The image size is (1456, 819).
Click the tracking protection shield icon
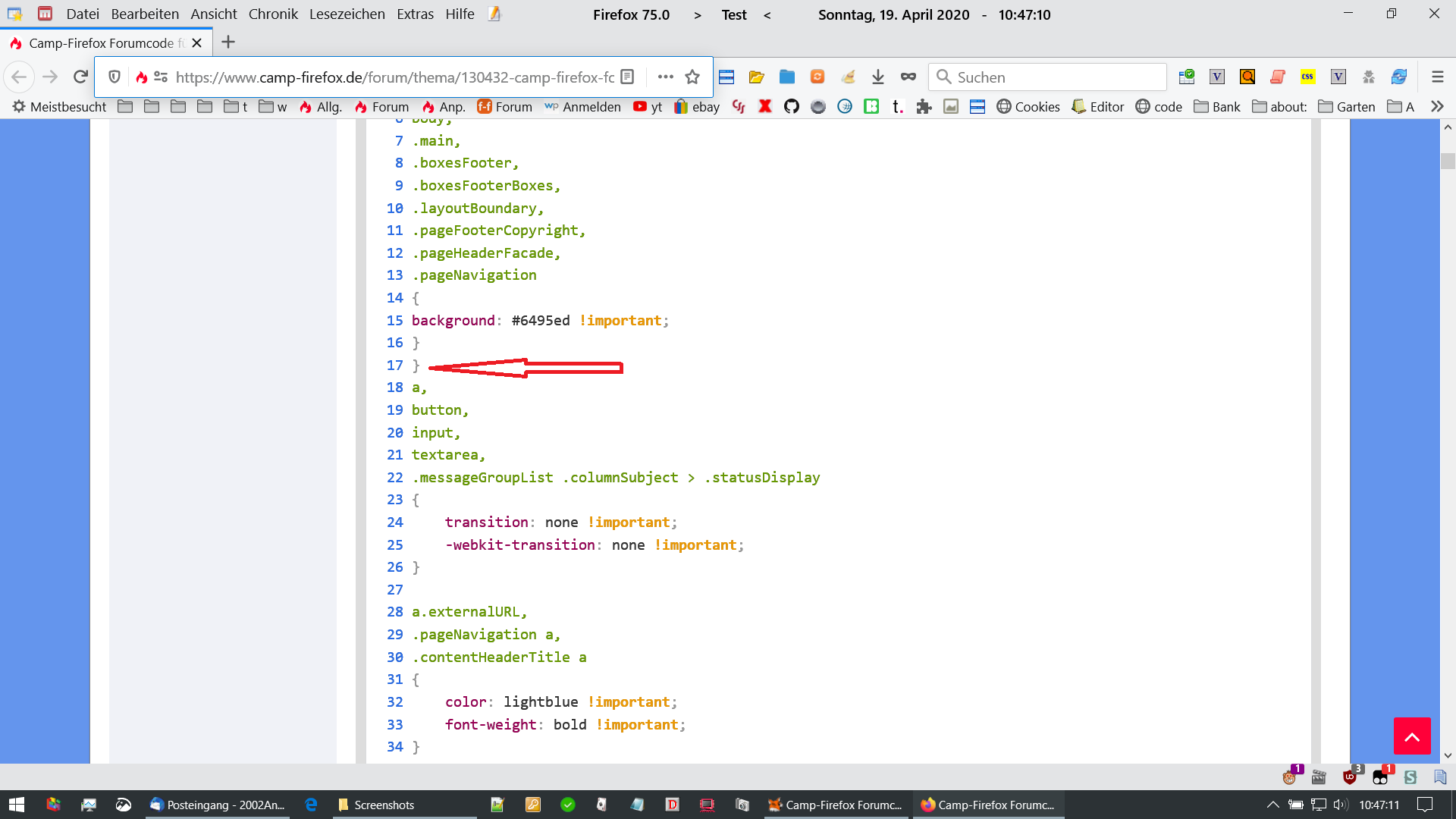[115, 77]
